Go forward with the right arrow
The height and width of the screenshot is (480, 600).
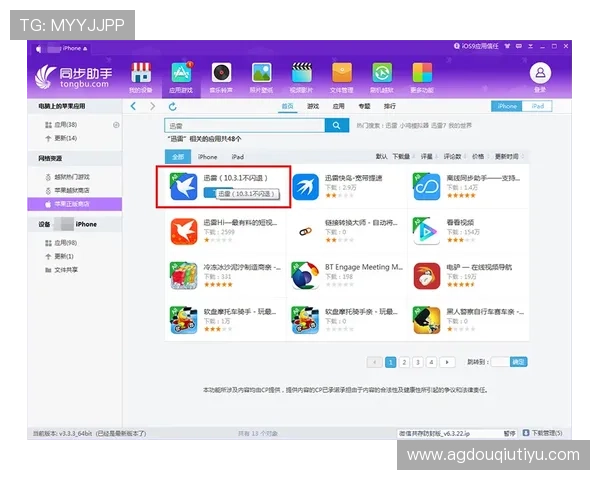tap(152, 106)
